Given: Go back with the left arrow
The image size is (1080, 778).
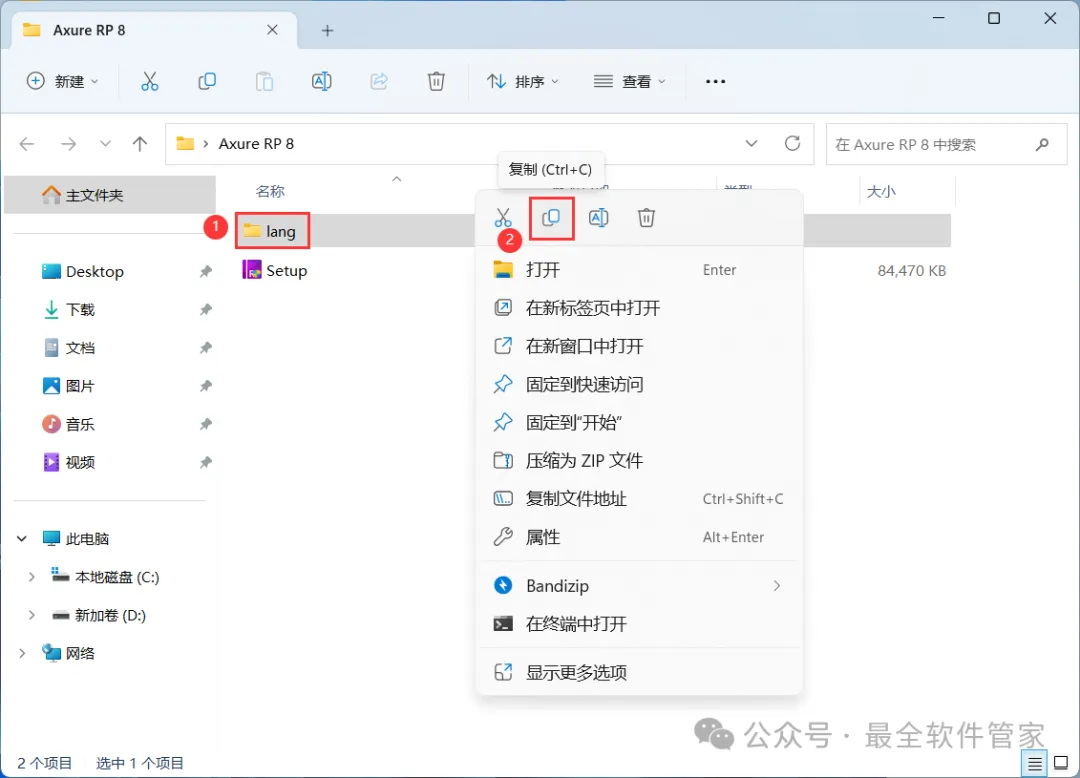Looking at the screenshot, I should [x=27, y=144].
